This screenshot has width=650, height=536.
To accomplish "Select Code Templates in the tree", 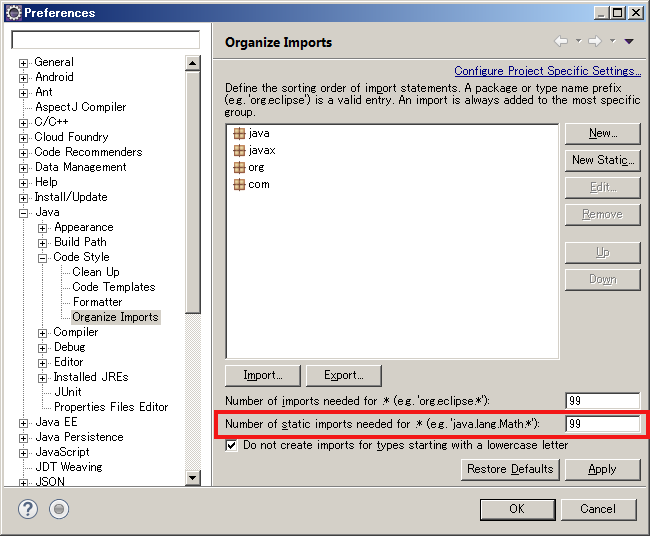I will tap(114, 287).
